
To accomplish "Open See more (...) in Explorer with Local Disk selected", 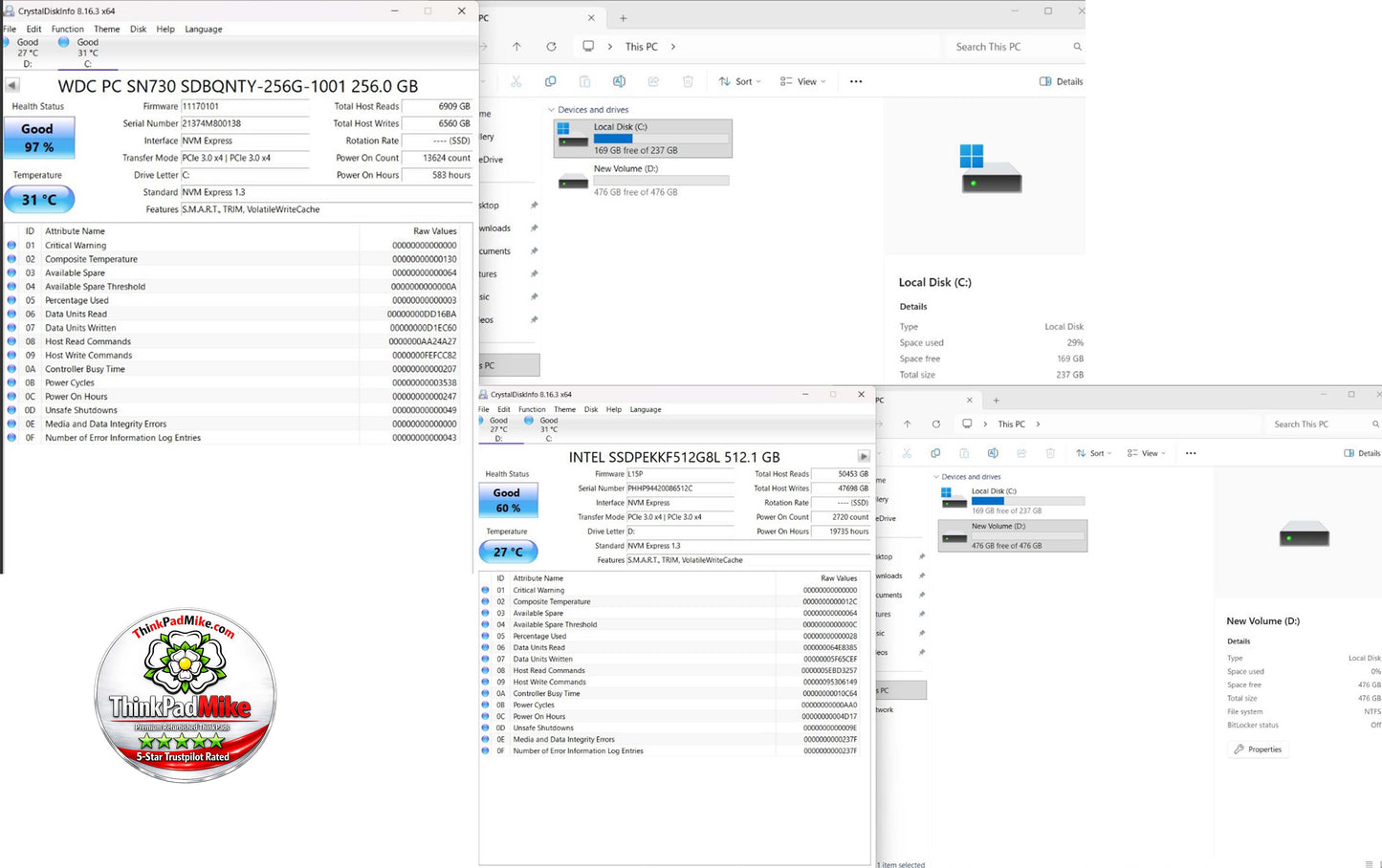I will pos(856,81).
